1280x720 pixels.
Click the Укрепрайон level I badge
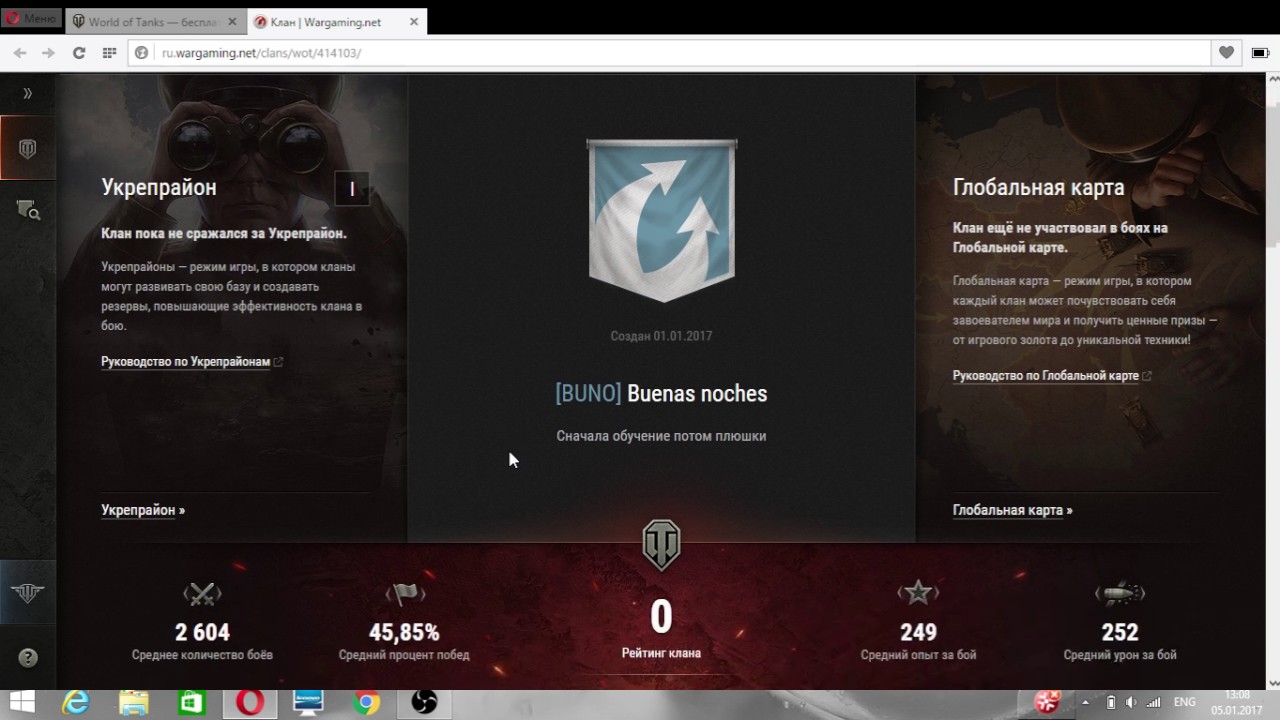point(352,189)
